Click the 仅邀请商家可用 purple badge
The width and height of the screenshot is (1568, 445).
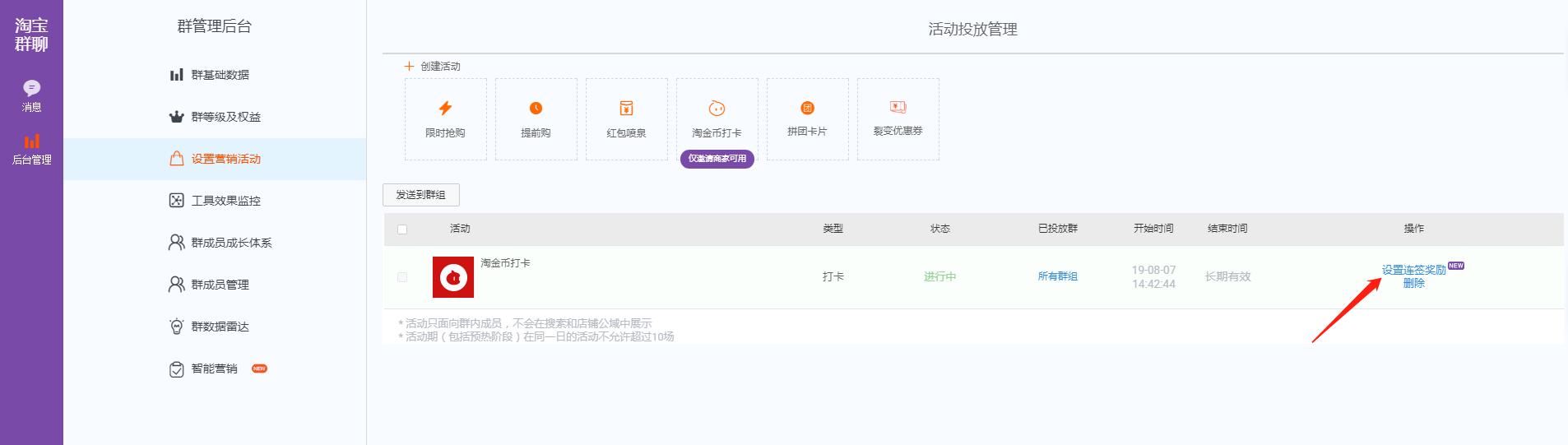[x=717, y=159]
